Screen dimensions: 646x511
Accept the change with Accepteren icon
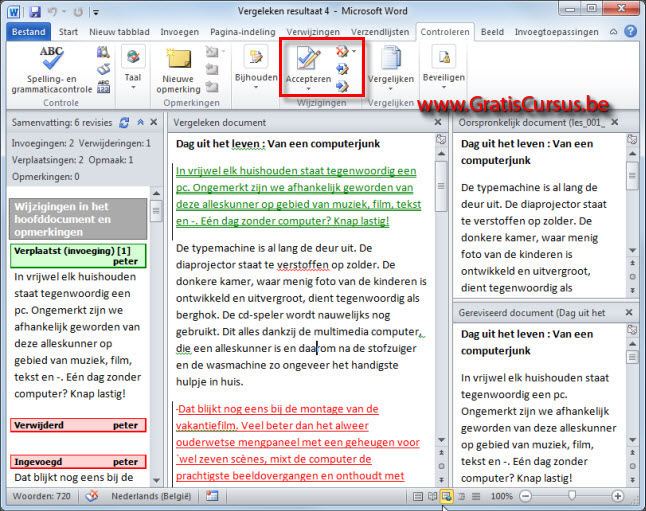pos(309,59)
